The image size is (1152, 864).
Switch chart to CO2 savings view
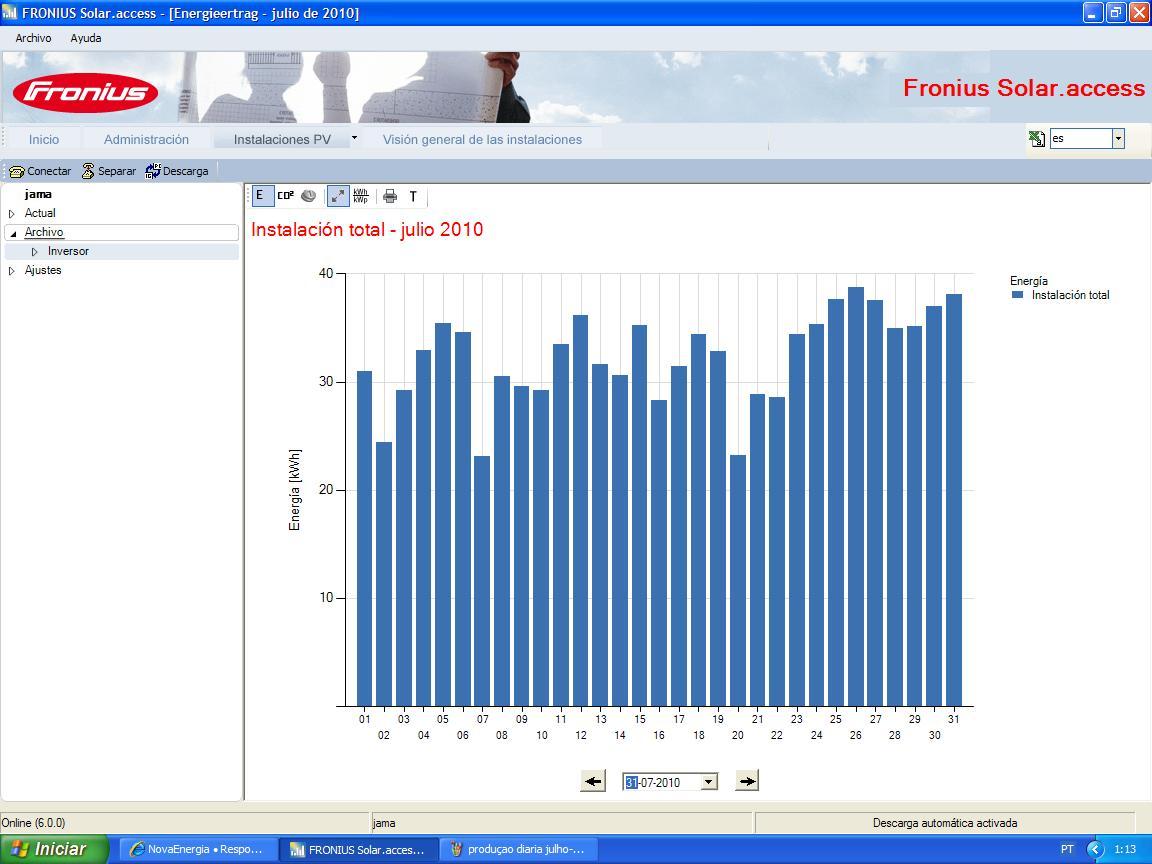(x=285, y=195)
